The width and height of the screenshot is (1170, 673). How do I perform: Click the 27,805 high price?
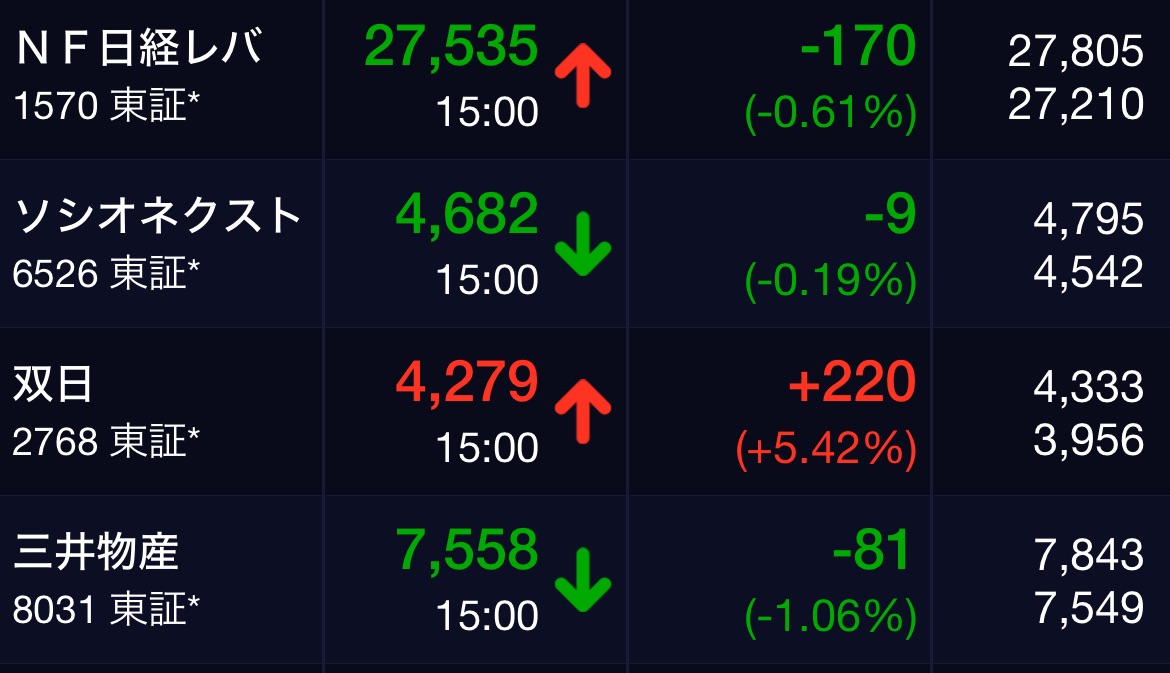(x=1075, y=51)
